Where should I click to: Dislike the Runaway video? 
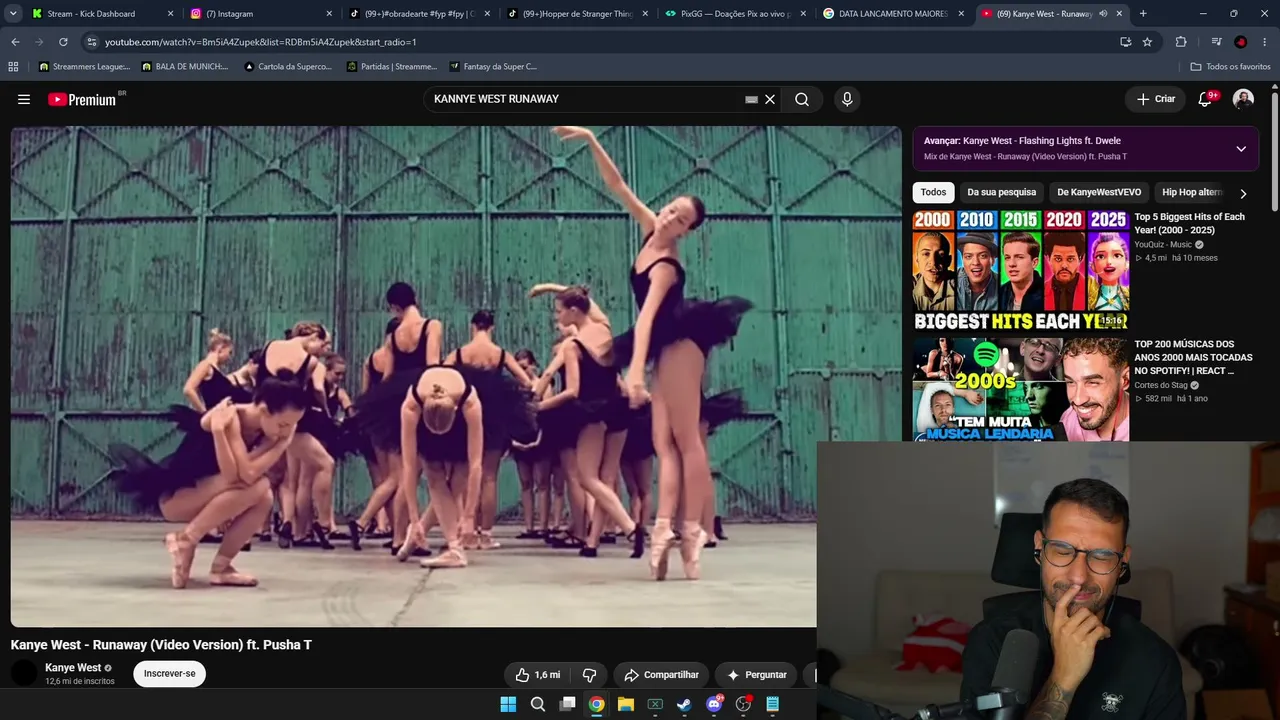(589, 675)
